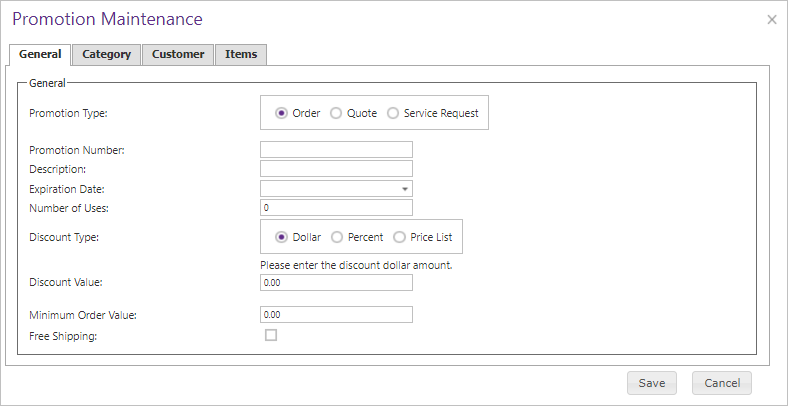The height and width of the screenshot is (406, 788).
Task: Click the Number of Uses field
Action: pos(336,208)
